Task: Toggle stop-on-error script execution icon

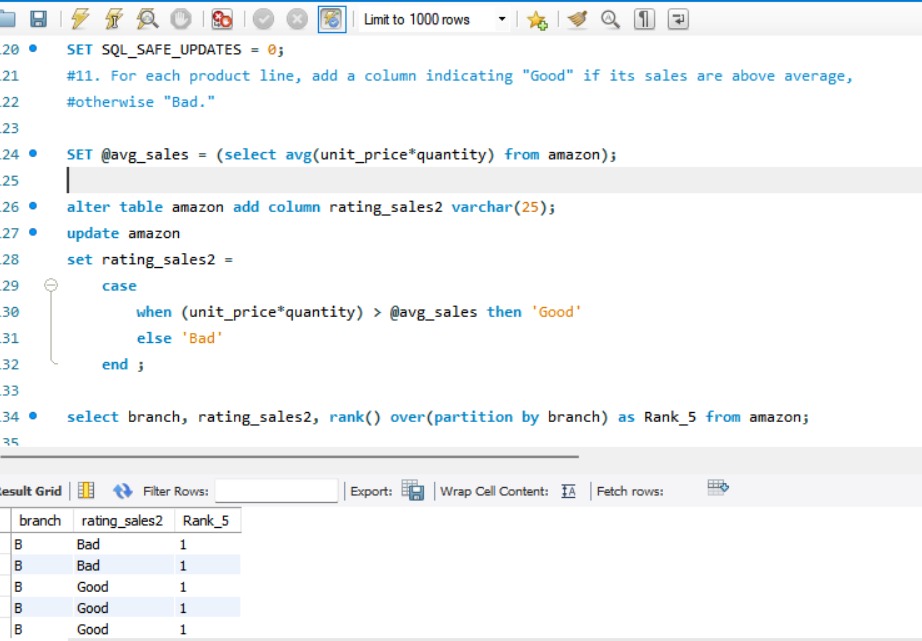Action: (222, 19)
